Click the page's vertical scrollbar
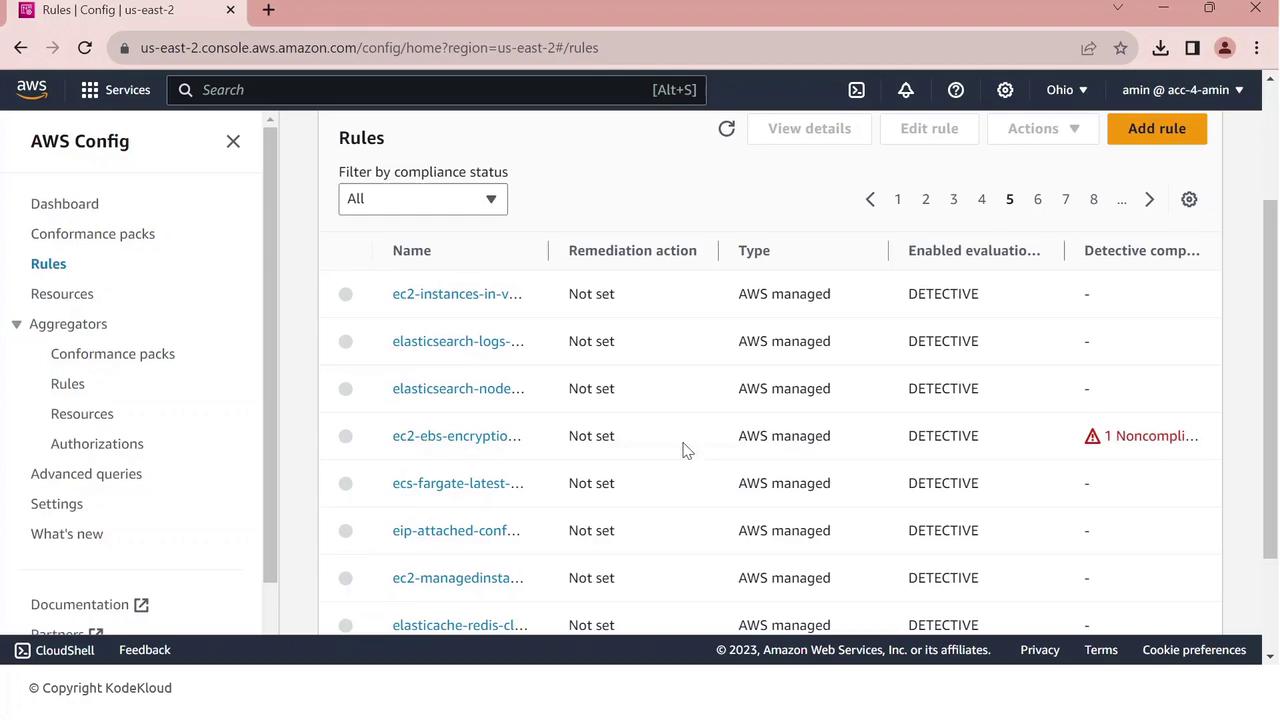Screen dimensions: 1280x720 coord(1271,380)
